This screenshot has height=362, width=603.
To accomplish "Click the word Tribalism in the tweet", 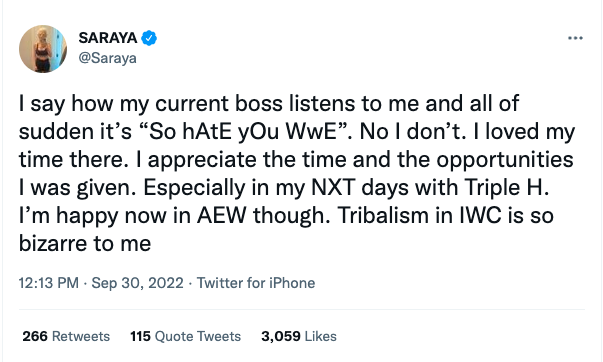I will click(x=384, y=215).
